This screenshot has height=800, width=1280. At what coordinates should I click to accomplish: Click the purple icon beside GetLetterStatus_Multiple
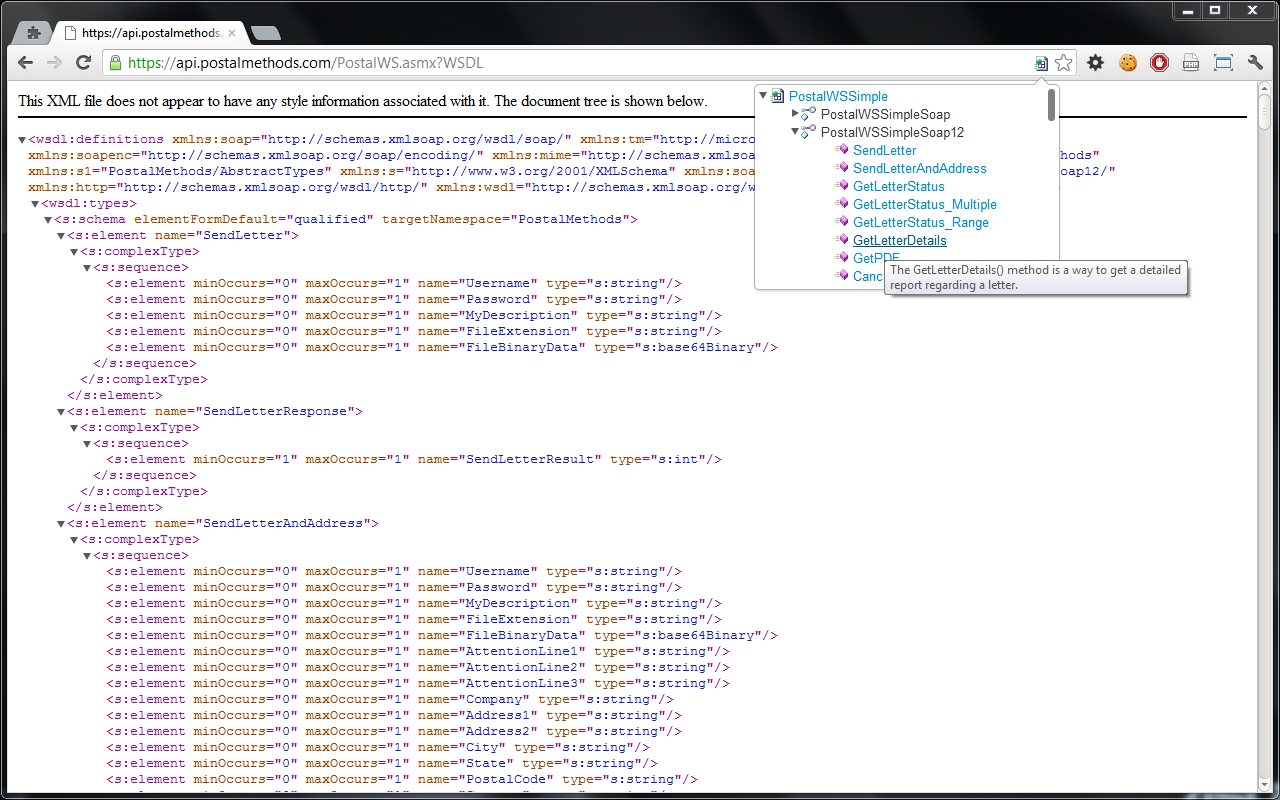pyautogui.click(x=842, y=204)
